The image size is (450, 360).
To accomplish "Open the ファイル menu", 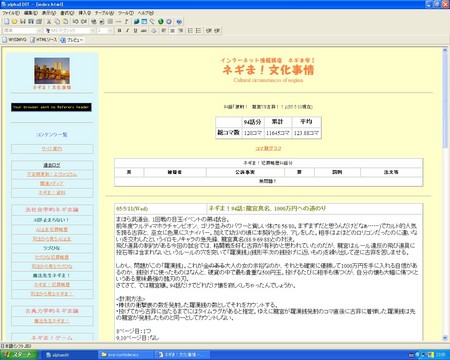I will [x=11, y=13].
